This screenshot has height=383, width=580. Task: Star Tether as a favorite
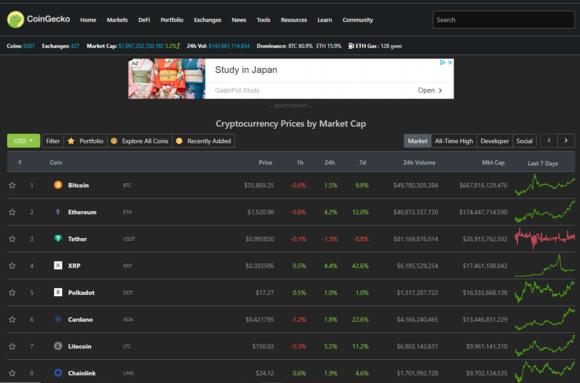click(12, 239)
